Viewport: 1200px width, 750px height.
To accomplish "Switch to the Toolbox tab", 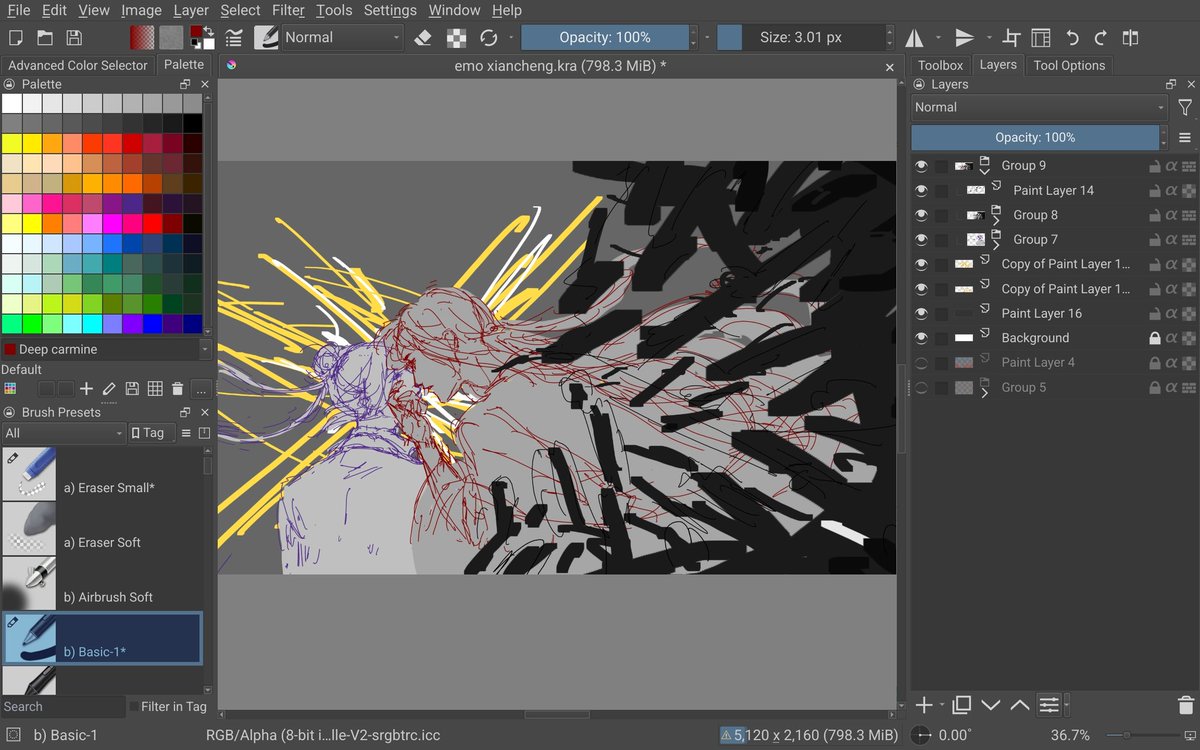I will (940, 65).
